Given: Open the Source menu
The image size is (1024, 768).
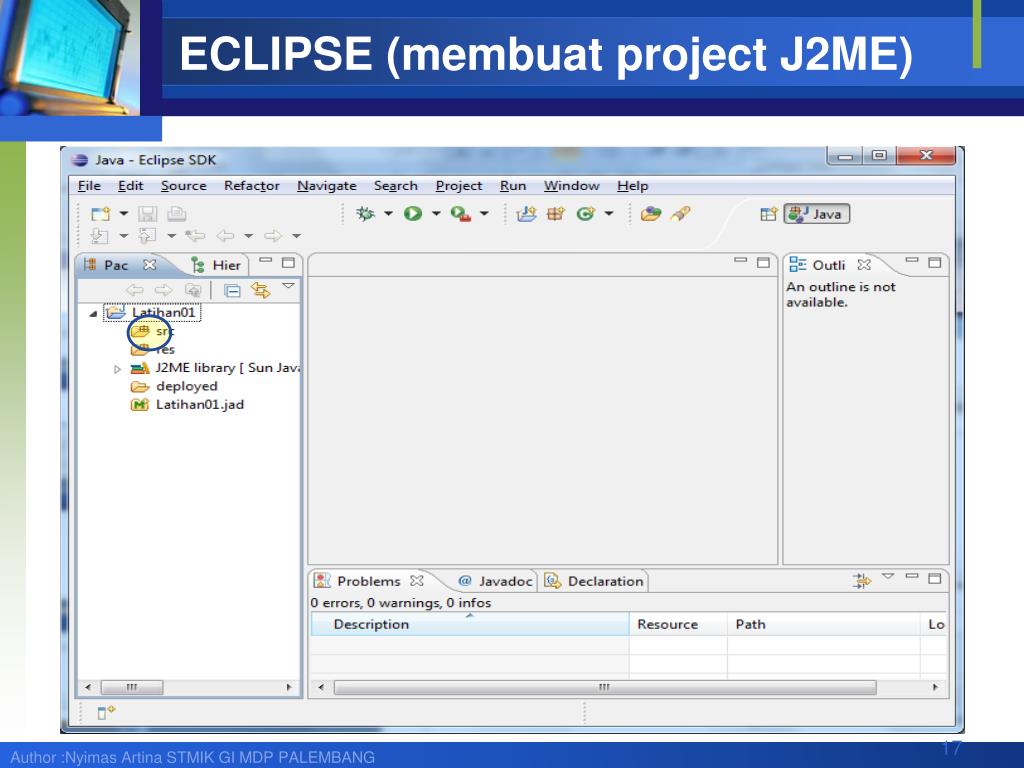Looking at the screenshot, I should pos(184,185).
